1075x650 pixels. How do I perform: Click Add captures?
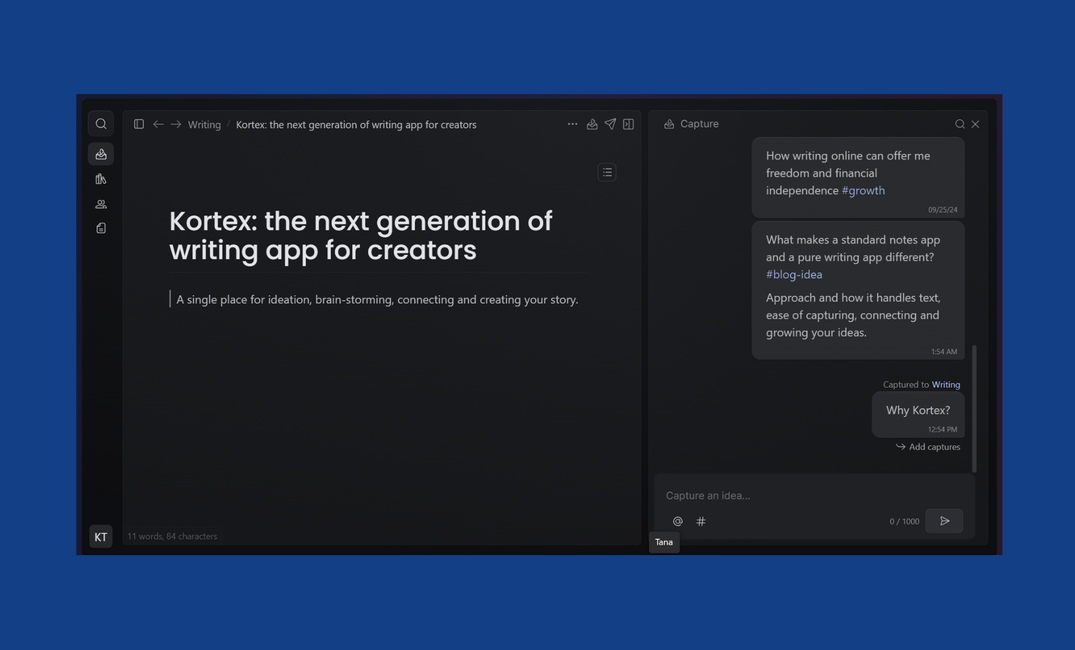[x=928, y=447]
